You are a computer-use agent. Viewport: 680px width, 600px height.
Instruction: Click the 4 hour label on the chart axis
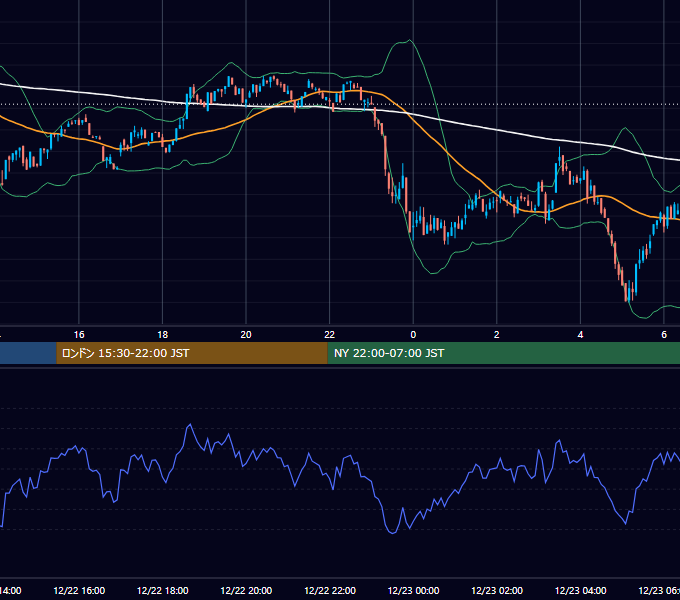580,335
